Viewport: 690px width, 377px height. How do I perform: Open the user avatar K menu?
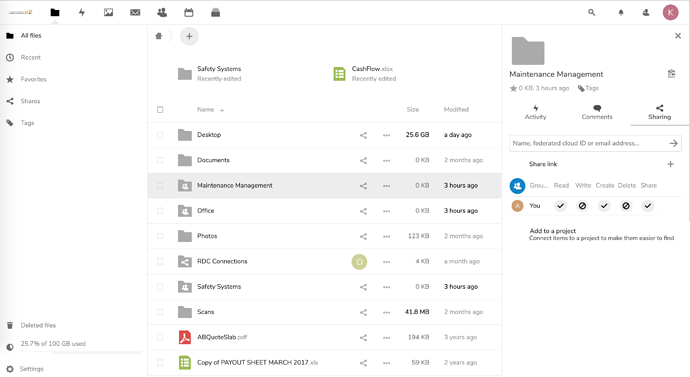pos(670,12)
